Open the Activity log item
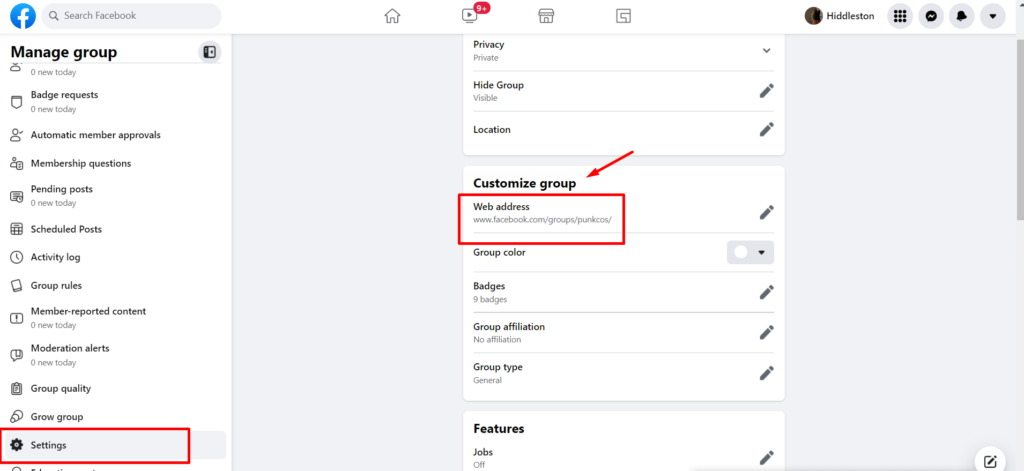Viewport: 1024px width, 471px height. coord(114,257)
